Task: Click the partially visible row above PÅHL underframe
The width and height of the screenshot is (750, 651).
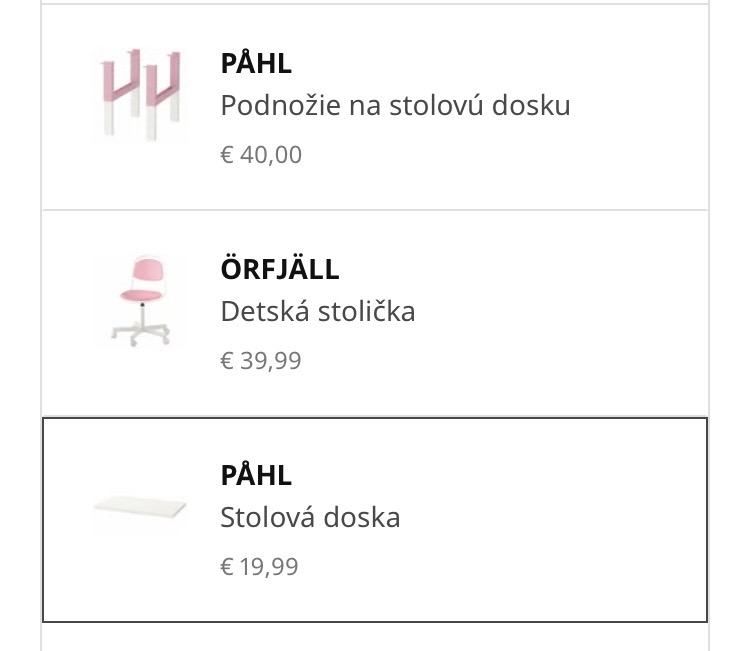Action: point(375,3)
